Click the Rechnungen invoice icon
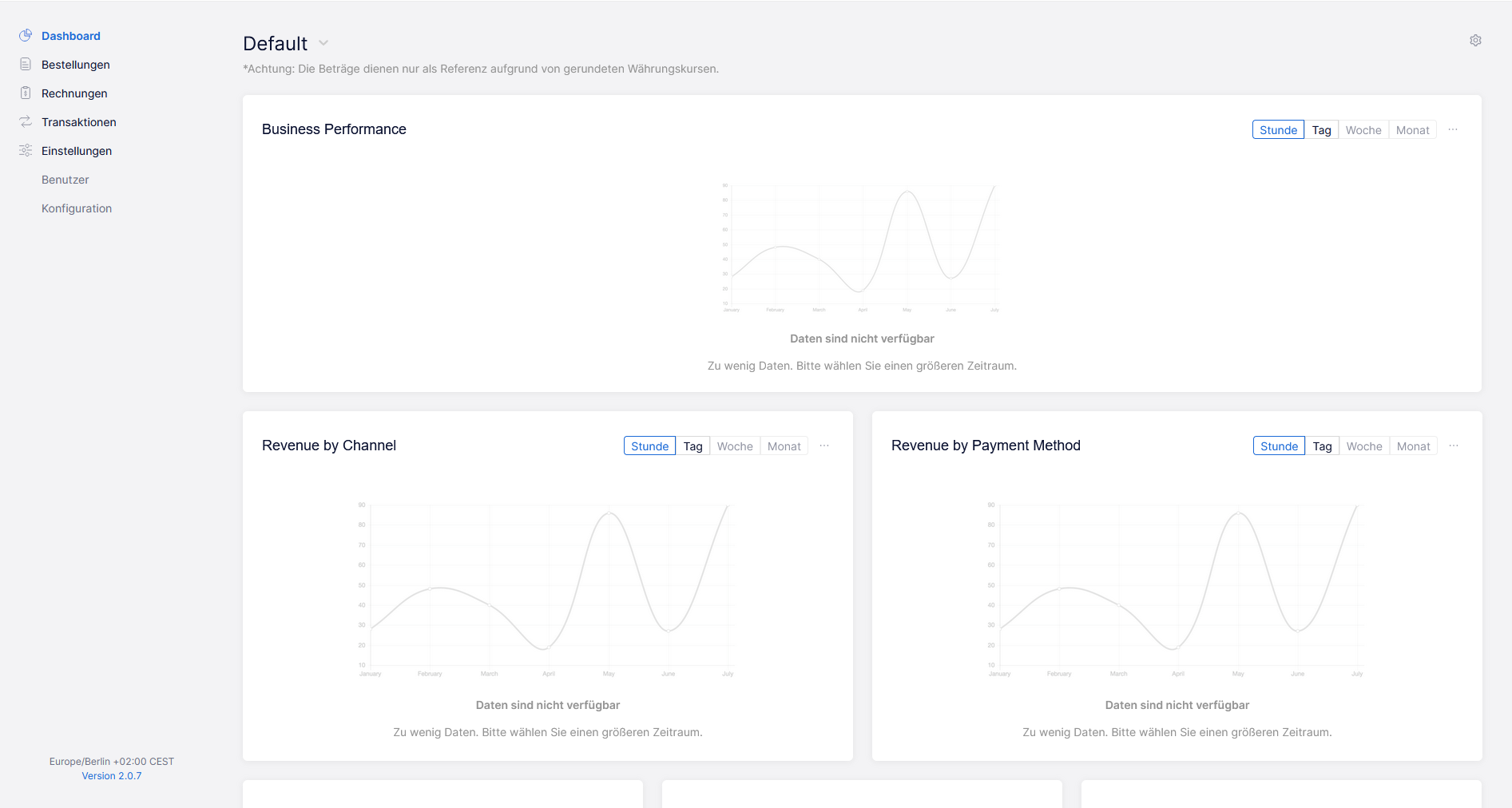 26,93
